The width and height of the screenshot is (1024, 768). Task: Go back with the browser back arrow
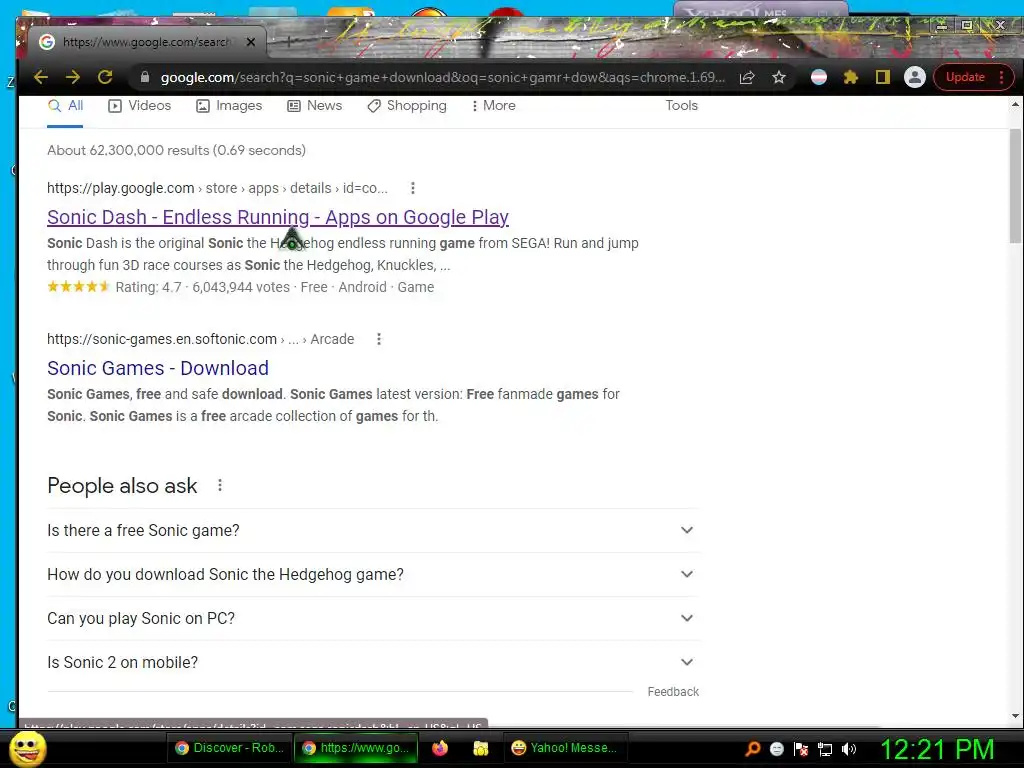tap(41, 77)
